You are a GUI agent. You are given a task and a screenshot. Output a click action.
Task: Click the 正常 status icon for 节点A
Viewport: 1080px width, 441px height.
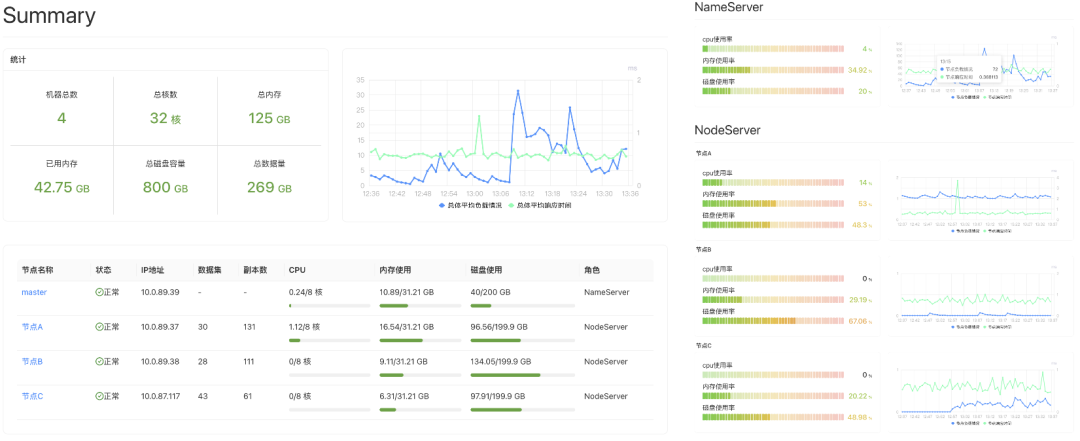click(100, 327)
